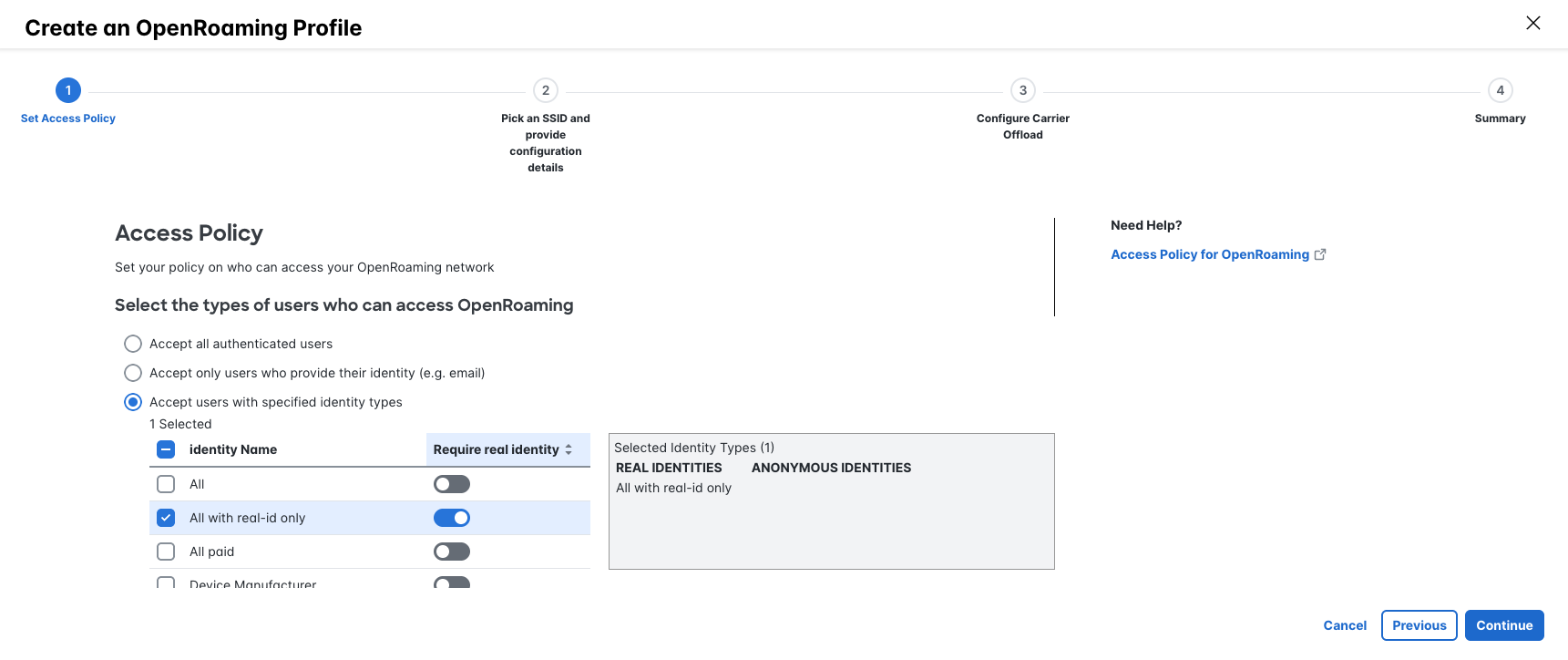Viewport: 1568px width, 660px height.
Task: Check the All identity checkbox
Action: click(166, 484)
